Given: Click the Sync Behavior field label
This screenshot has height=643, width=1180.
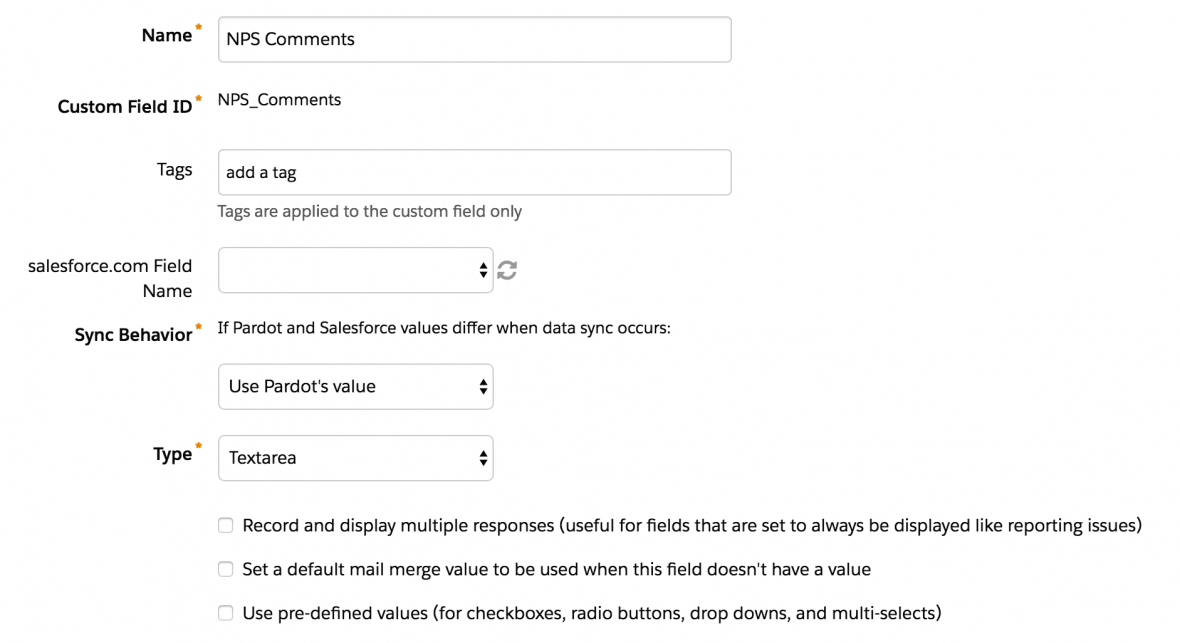Looking at the screenshot, I should [x=136, y=334].
